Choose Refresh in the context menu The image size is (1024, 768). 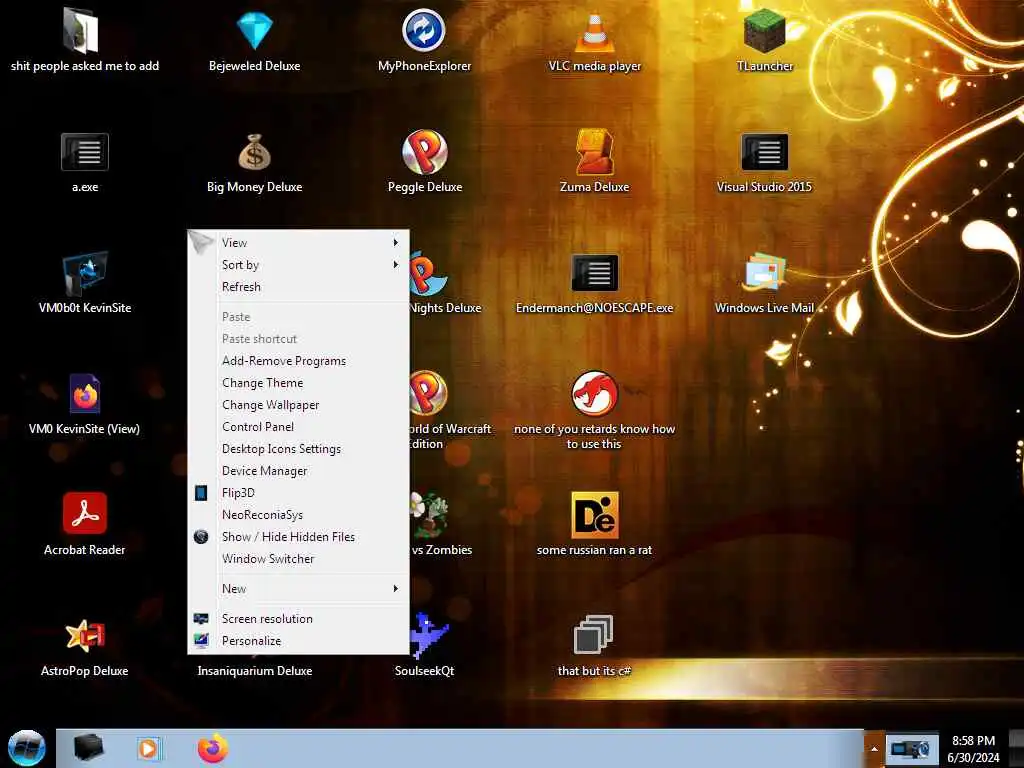298,287
